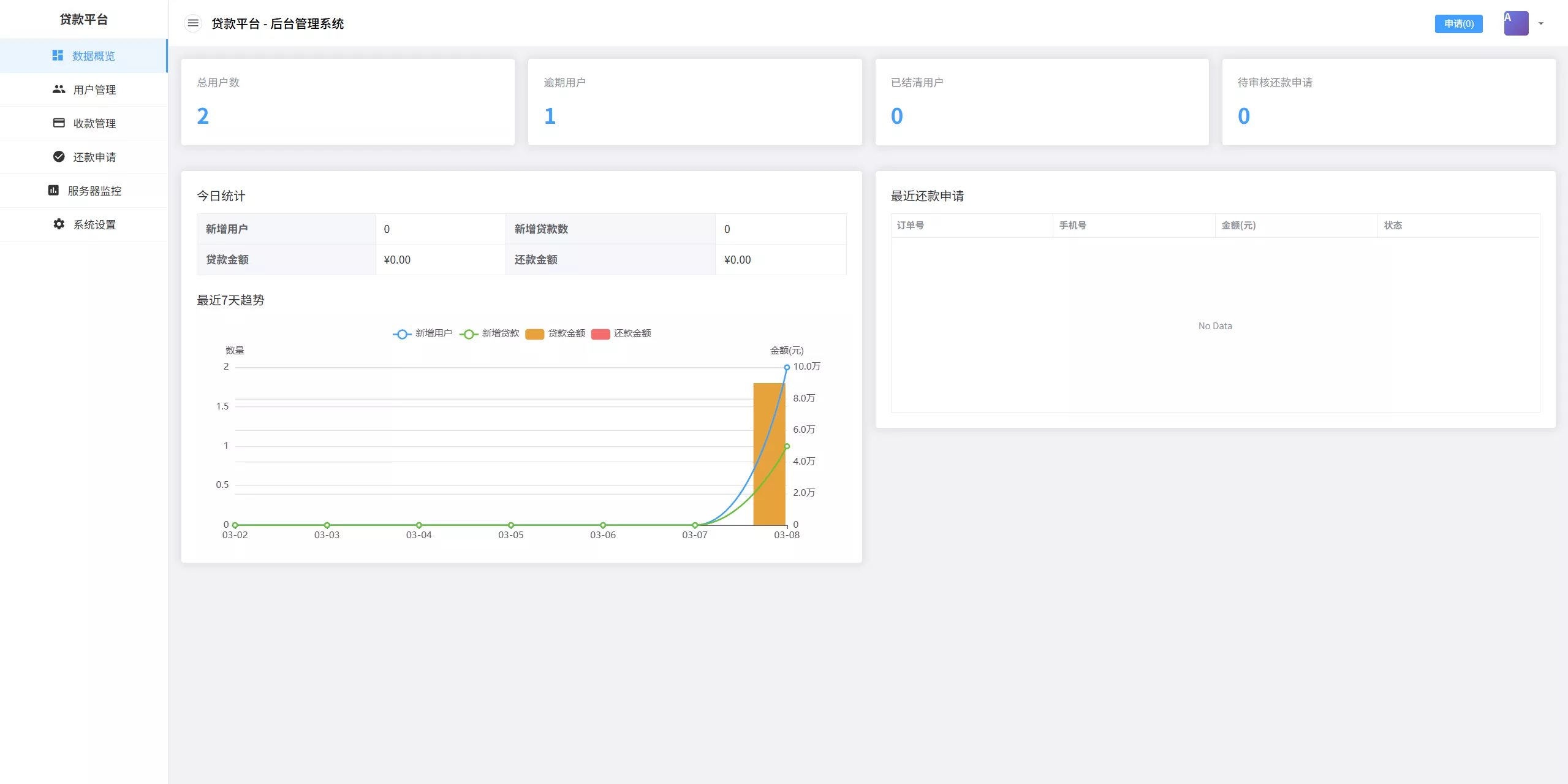Image resolution: width=1568 pixels, height=784 pixels.
Task: Select the 数据概览 dashboard grid icon
Action: [x=58, y=55]
